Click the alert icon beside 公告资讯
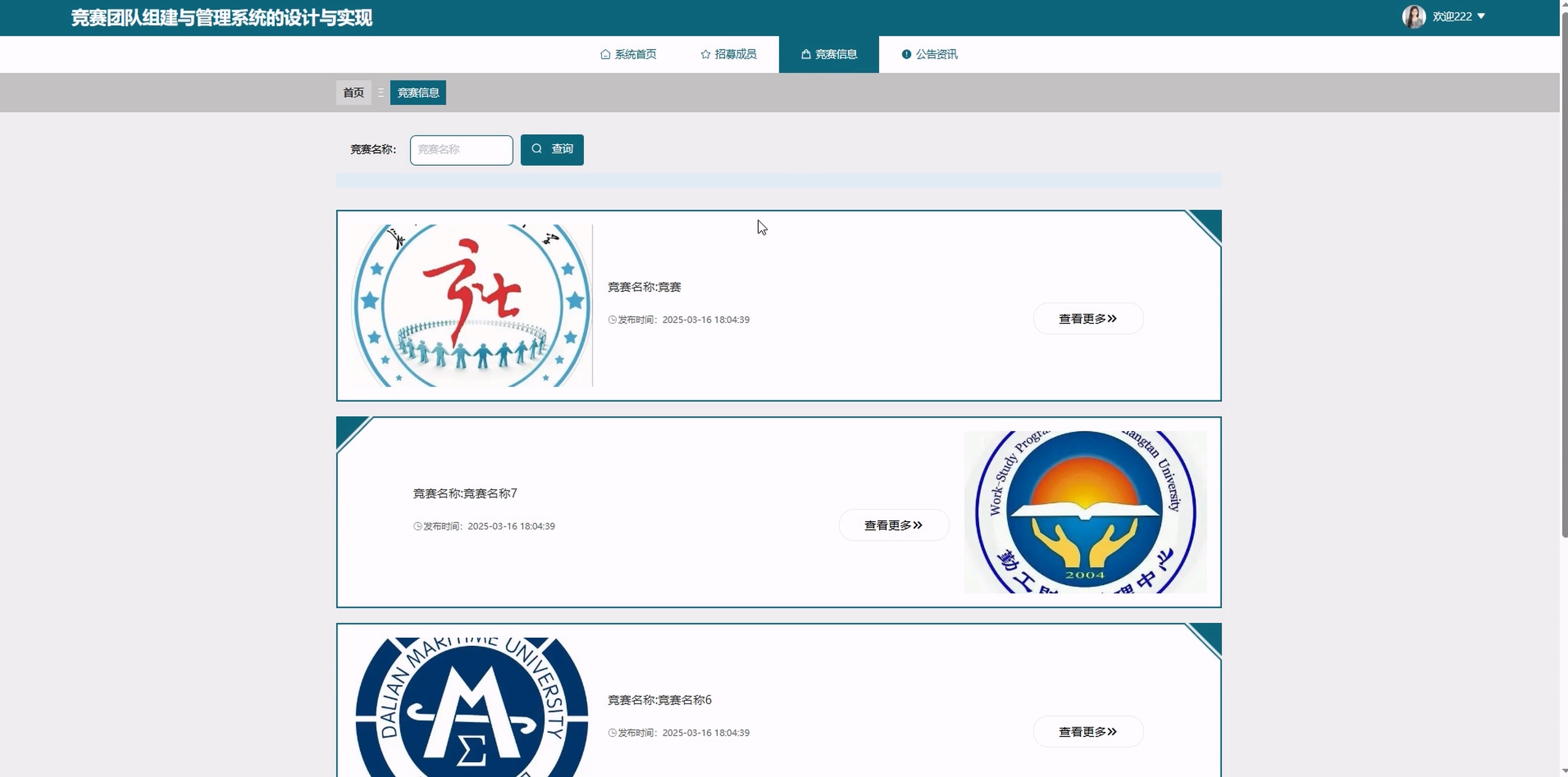1568x777 pixels. [906, 54]
